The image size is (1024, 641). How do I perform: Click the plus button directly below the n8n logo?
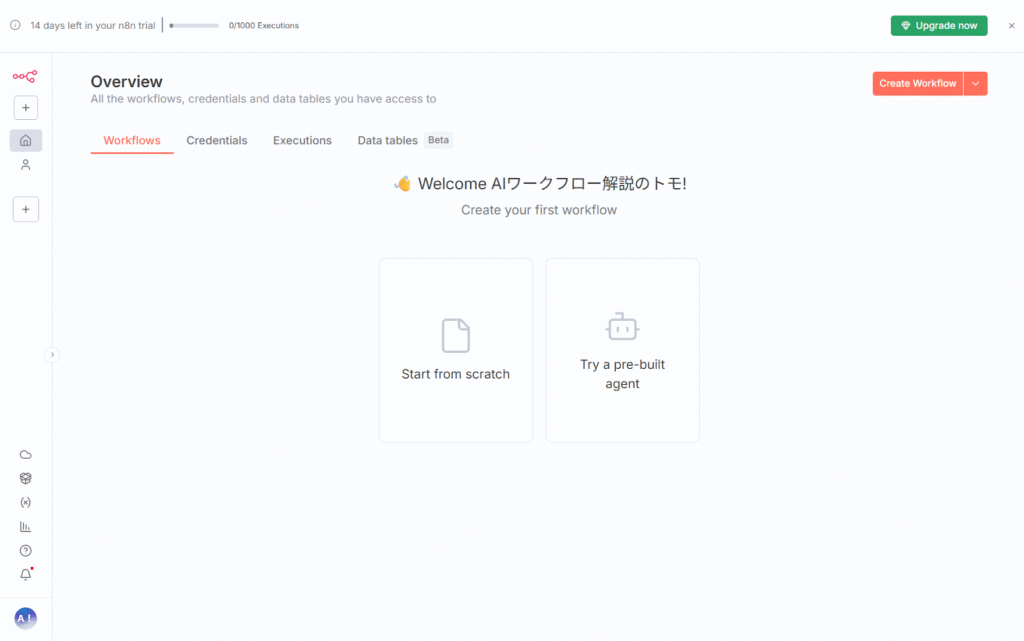26,107
